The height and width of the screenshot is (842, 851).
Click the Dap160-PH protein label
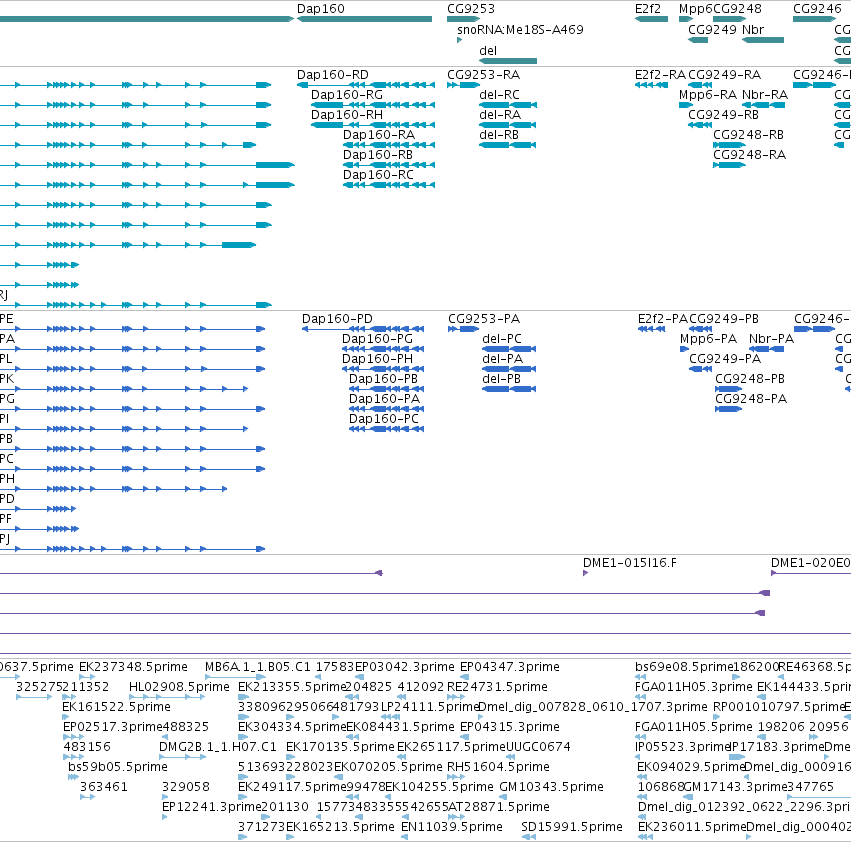377,359
